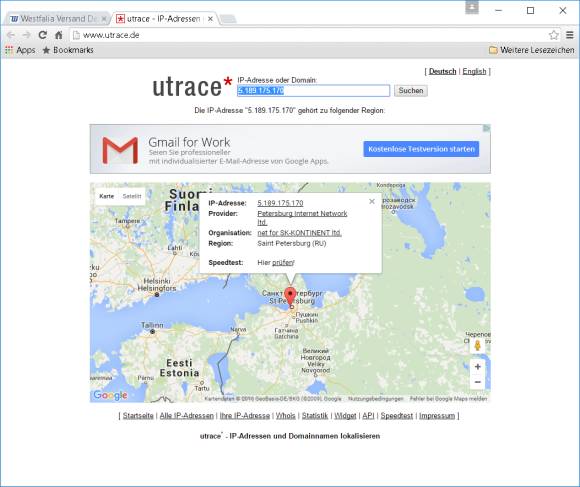Close the utrace tab

pos(210,18)
